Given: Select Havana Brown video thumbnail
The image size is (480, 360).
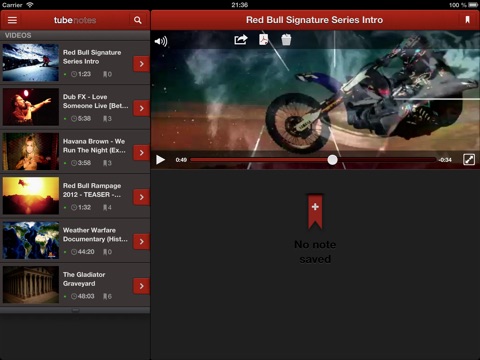Looking at the screenshot, I should [x=31, y=151].
